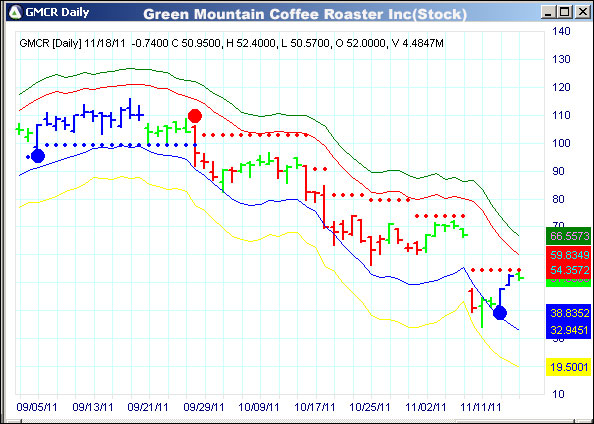
Task: Click the 09/13/11 date axis label
Action: (93, 407)
